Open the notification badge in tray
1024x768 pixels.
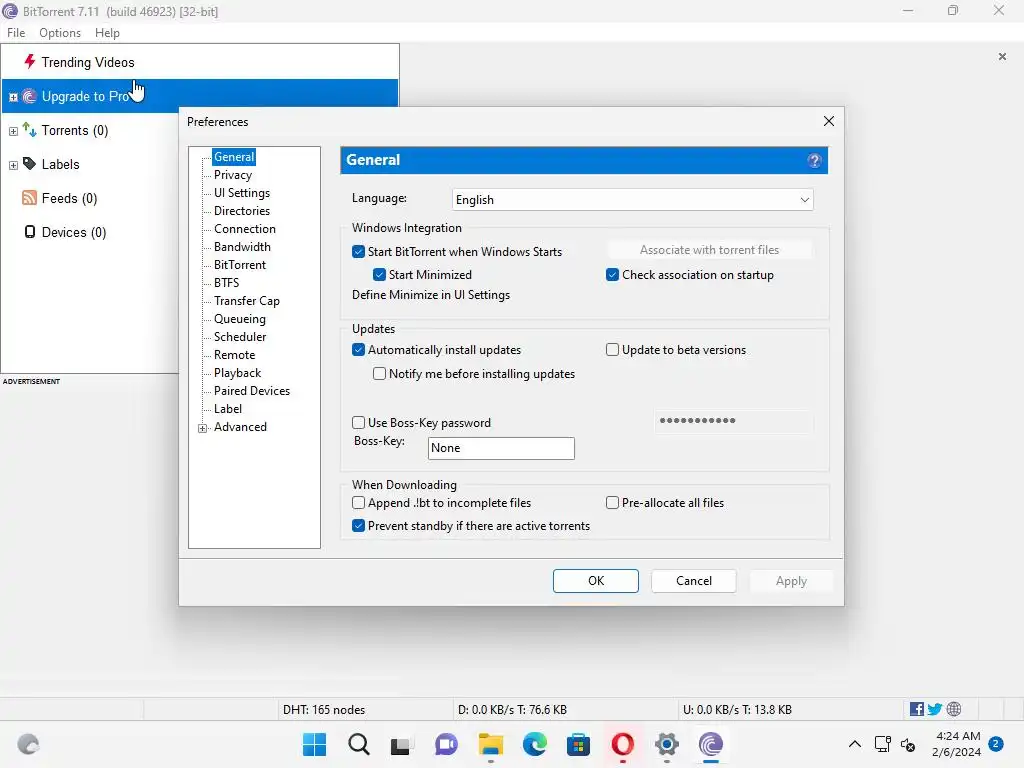(996, 744)
